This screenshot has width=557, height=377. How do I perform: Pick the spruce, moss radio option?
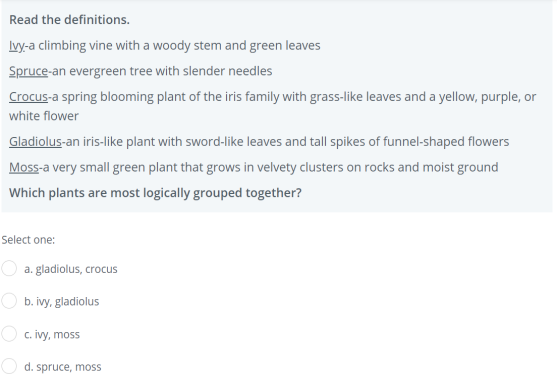(x=9, y=366)
